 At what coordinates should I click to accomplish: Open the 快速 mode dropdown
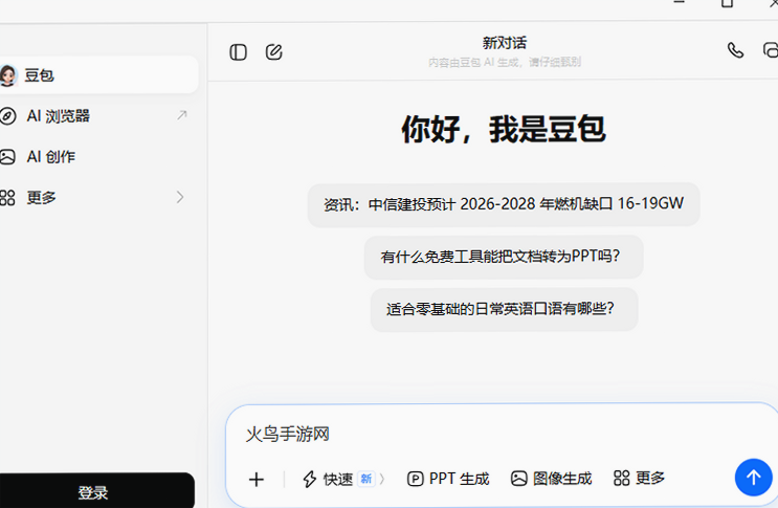(x=343, y=479)
